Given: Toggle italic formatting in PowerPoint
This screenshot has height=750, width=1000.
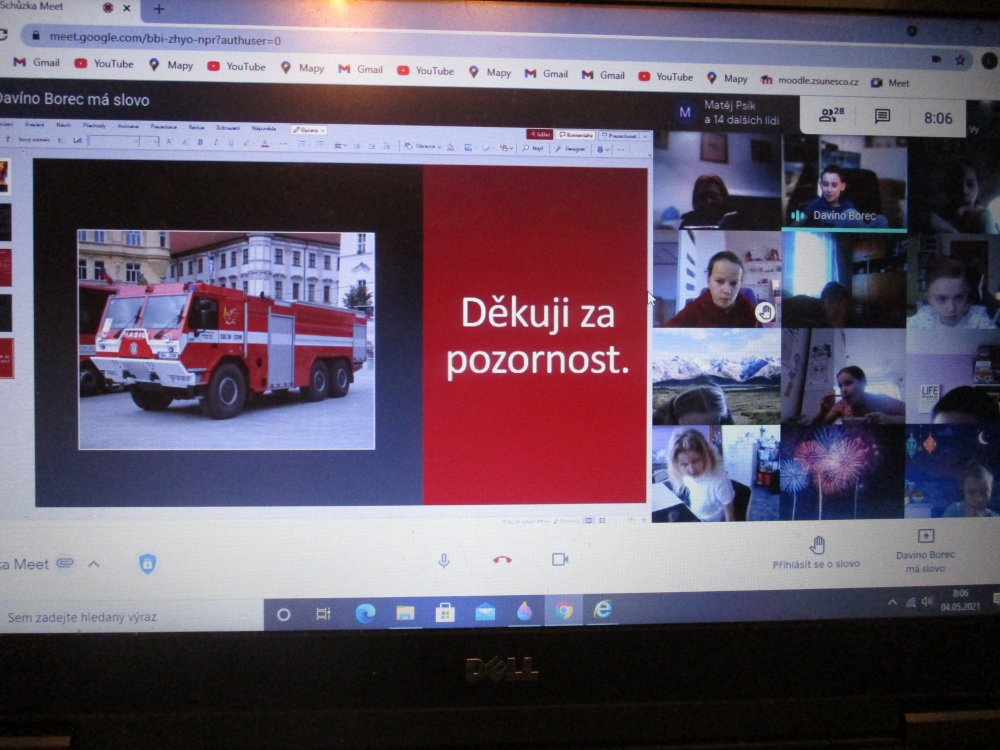Looking at the screenshot, I should click(216, 142).
